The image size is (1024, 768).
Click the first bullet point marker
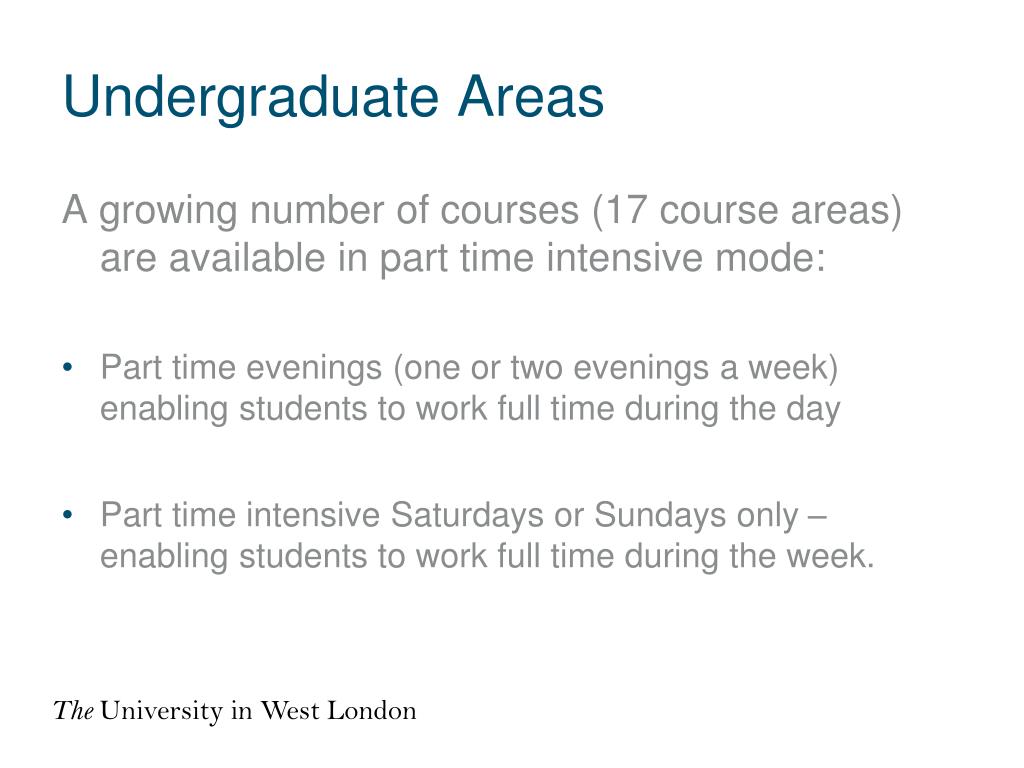(67, 368)
